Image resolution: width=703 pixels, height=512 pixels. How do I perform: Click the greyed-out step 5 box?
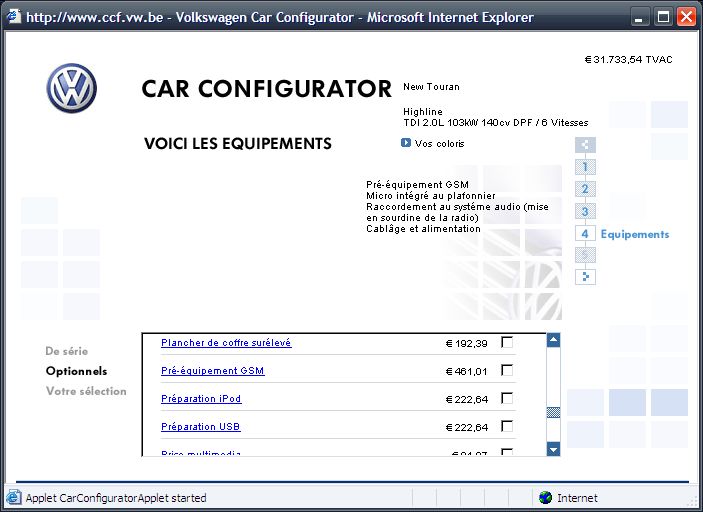pos(585,255)
